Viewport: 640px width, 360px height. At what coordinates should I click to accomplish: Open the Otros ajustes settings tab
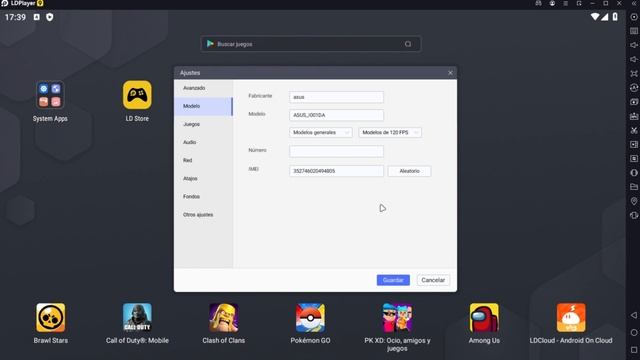click(203, 215)
